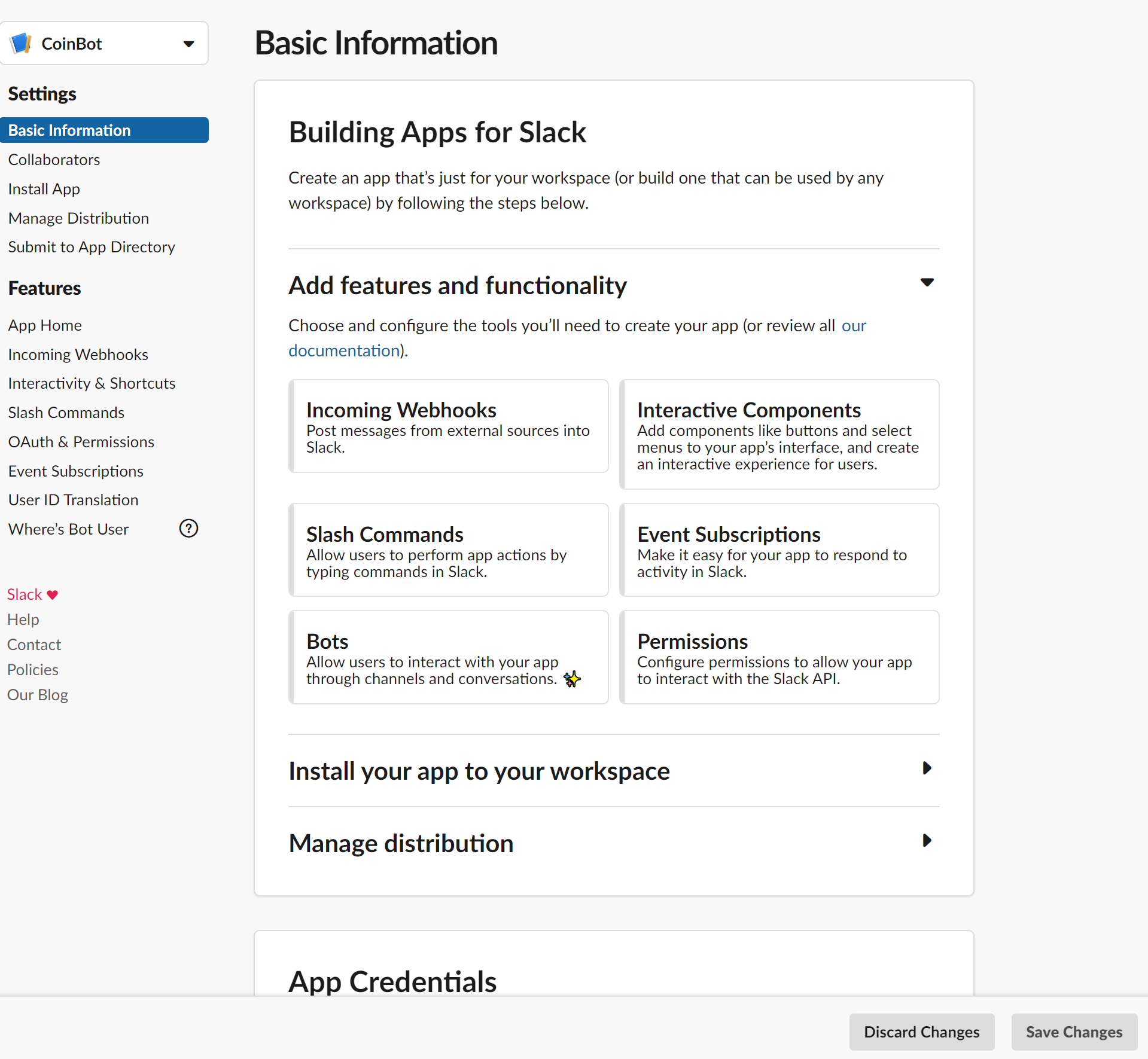Open Collaborators settings page
This screenshot has height=1059, width=1148.
point(54,160)
